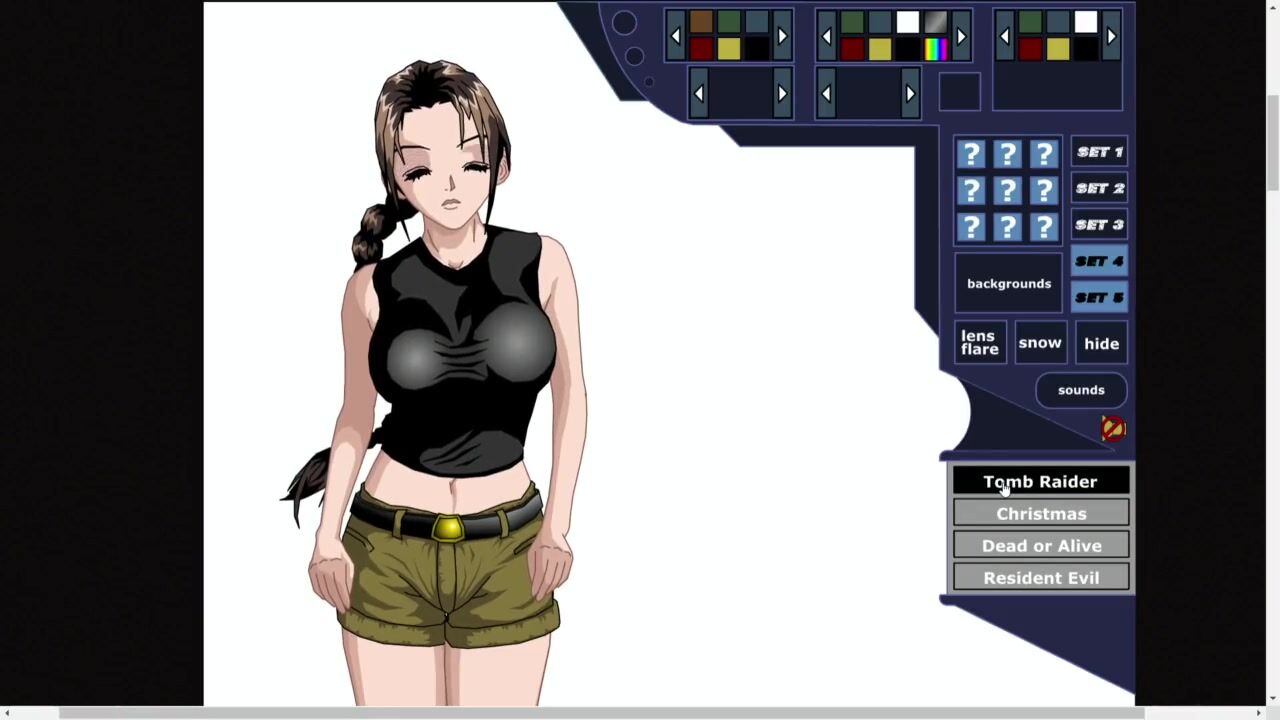Toggle the snow effect

[x=1040, y=343]
